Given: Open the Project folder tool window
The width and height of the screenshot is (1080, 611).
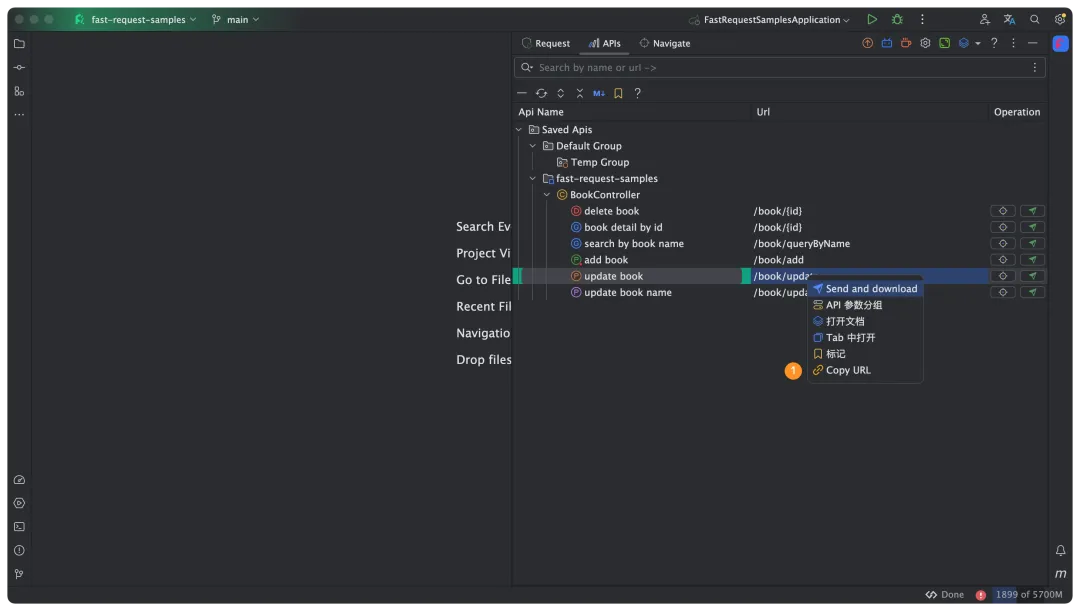Looking at the screenshot, I should 19,44.
